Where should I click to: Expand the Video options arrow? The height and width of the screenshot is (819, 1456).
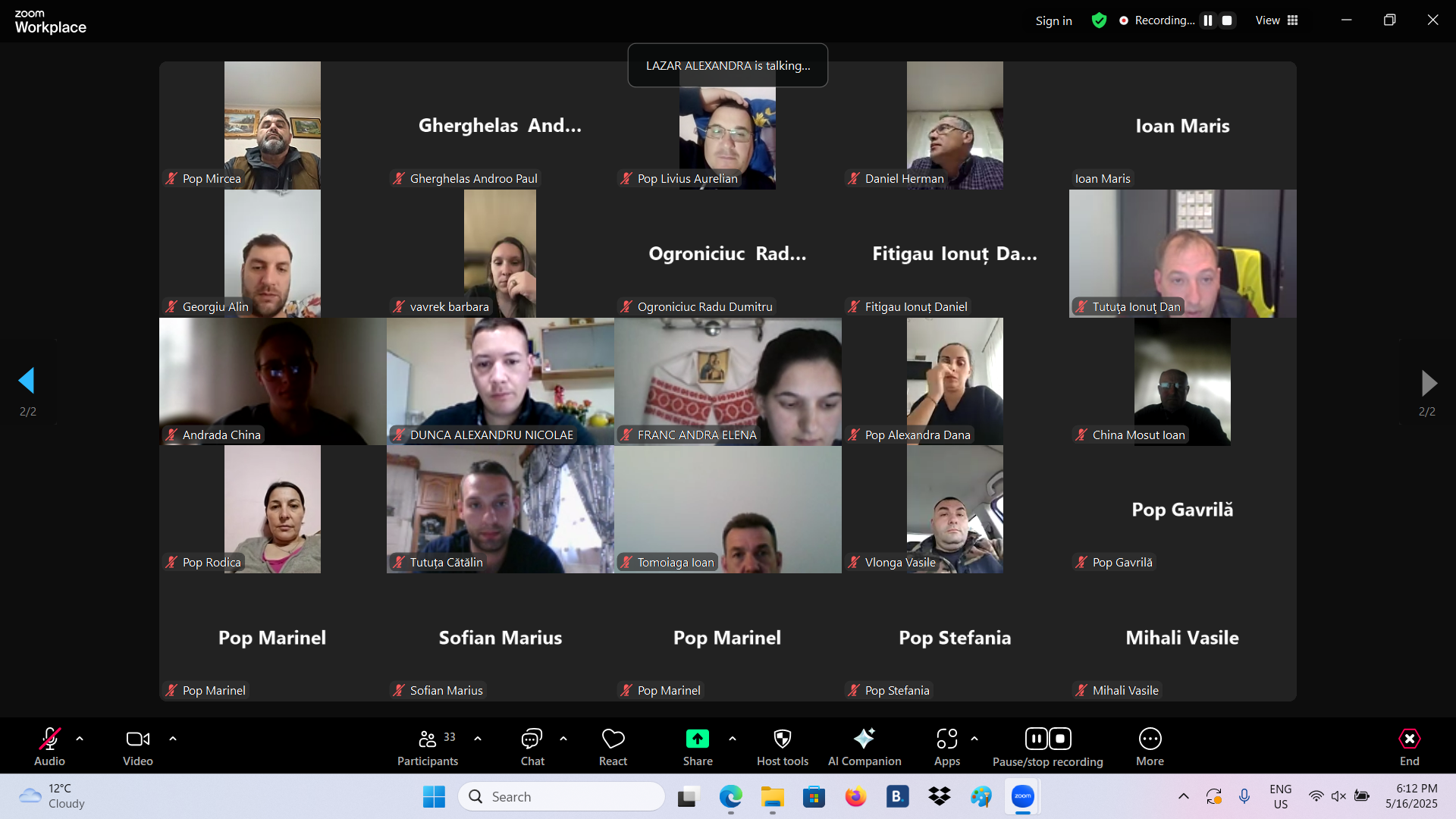[x=173, y=738]
